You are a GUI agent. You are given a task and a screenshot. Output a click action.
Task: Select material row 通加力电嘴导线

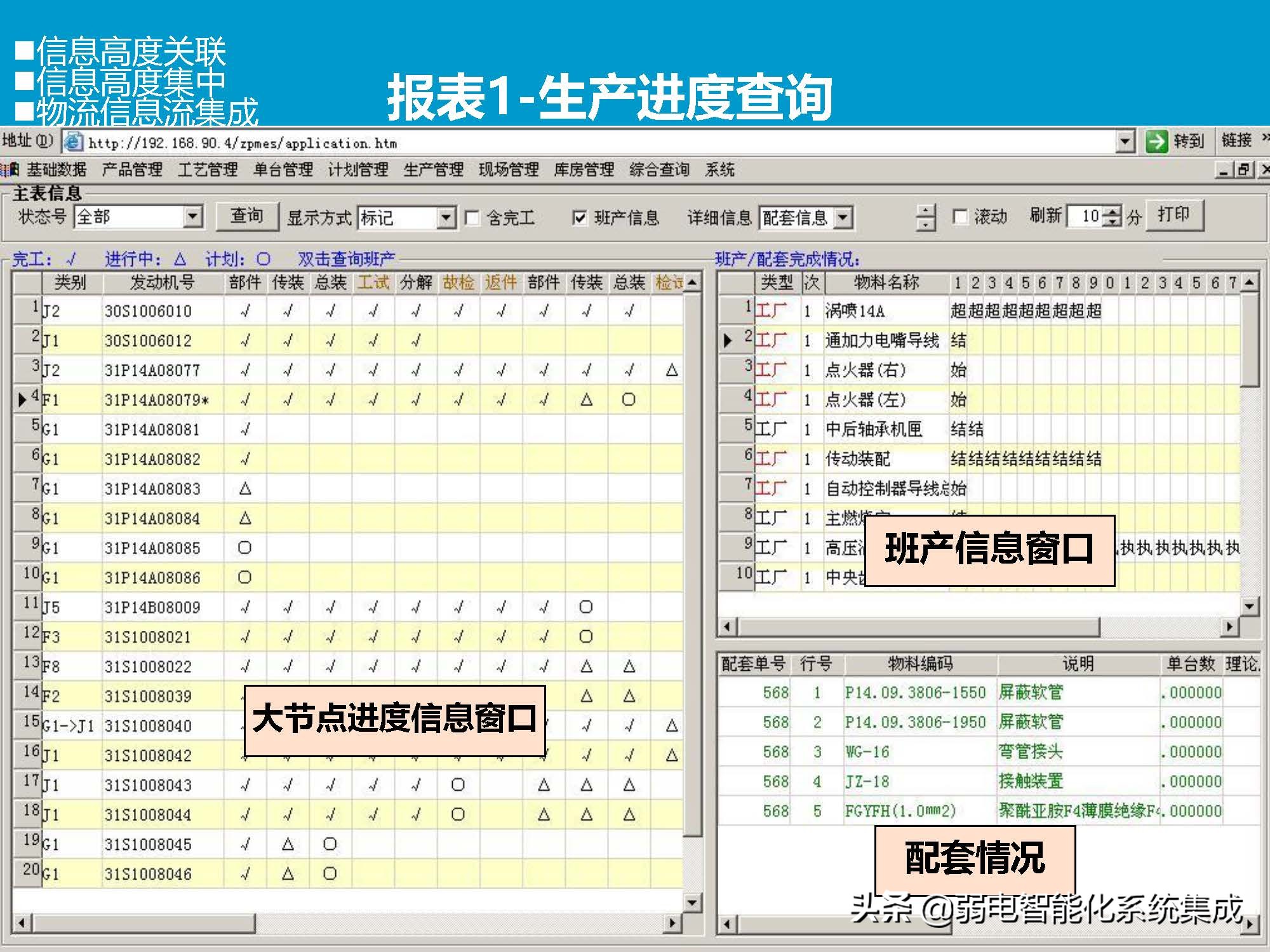[x=979, y=341]
